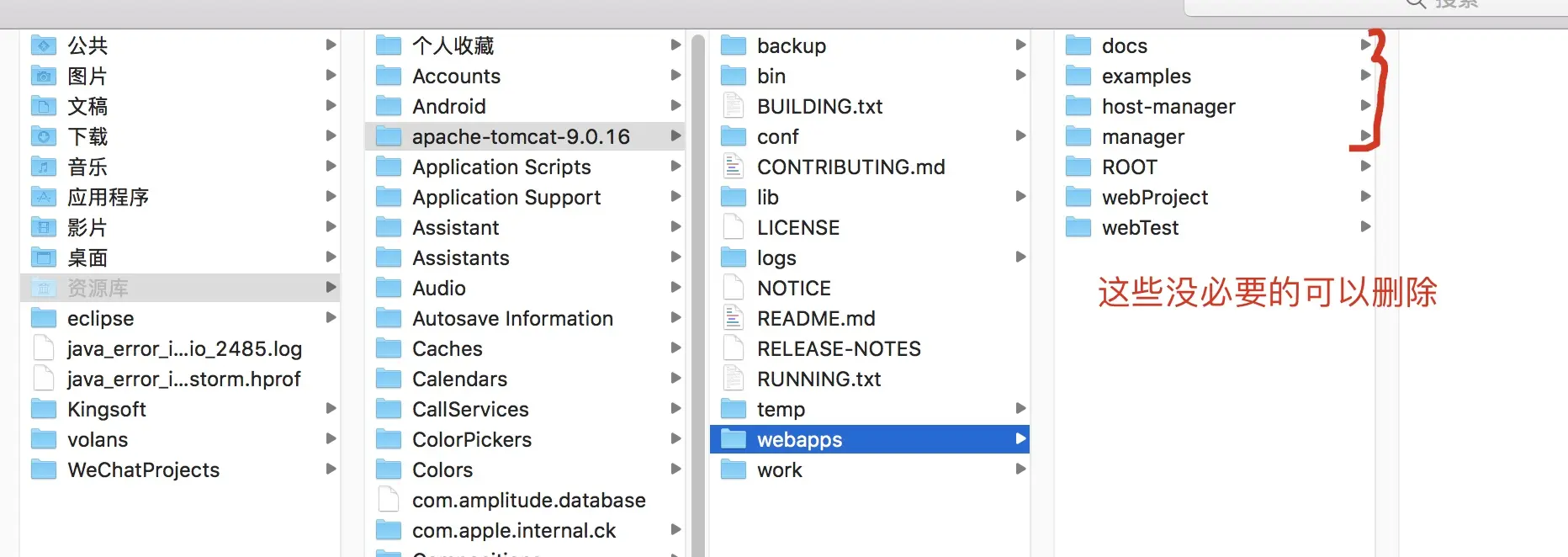This screenshot has height=557, width=1568.
Task: Select the apache-tomcat-9.0.16 folder
Action: click(521, 136)
